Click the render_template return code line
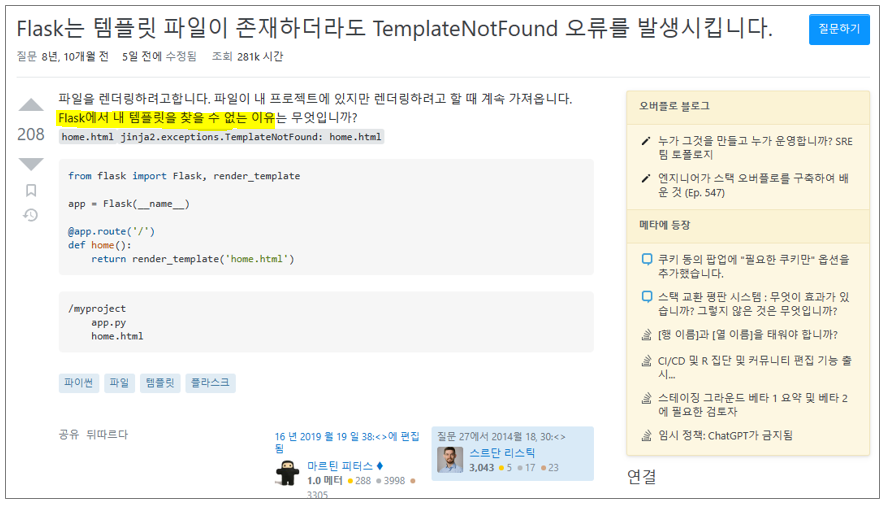This screenshot has width=883, height=505. pyautogui.click(x=193, y=259)
